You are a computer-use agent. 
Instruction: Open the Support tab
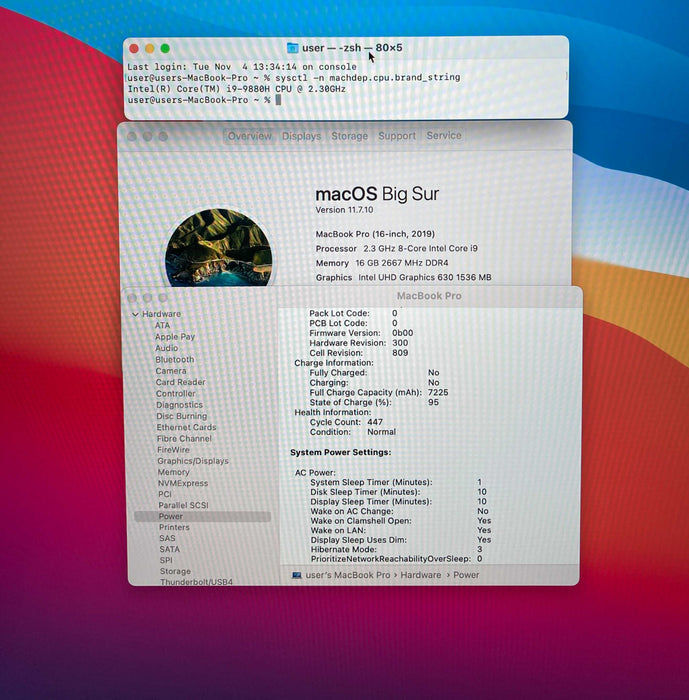[397, 136]
